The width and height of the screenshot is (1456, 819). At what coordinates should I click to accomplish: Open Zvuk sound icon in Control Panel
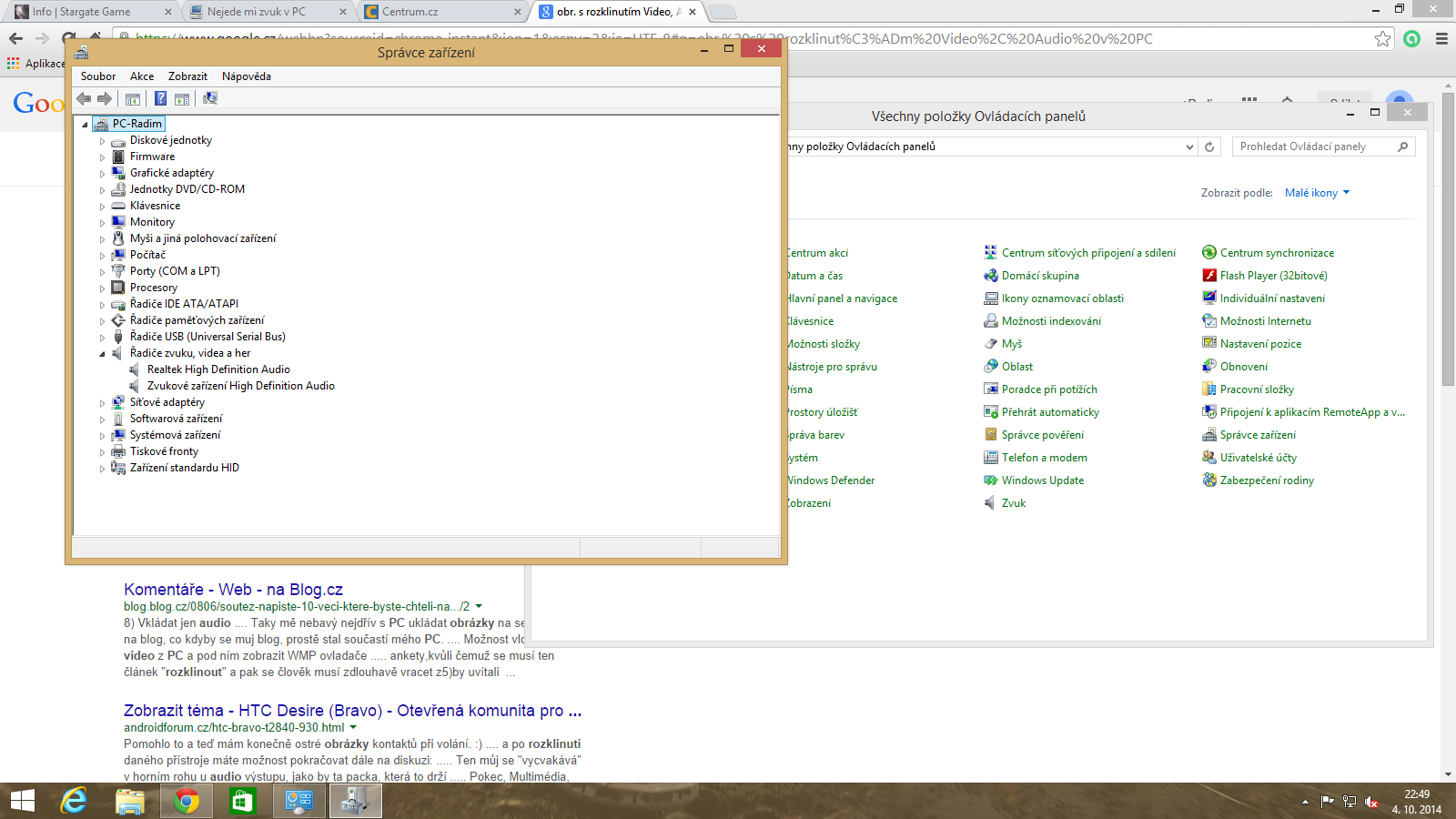(x=1013, y=503)
